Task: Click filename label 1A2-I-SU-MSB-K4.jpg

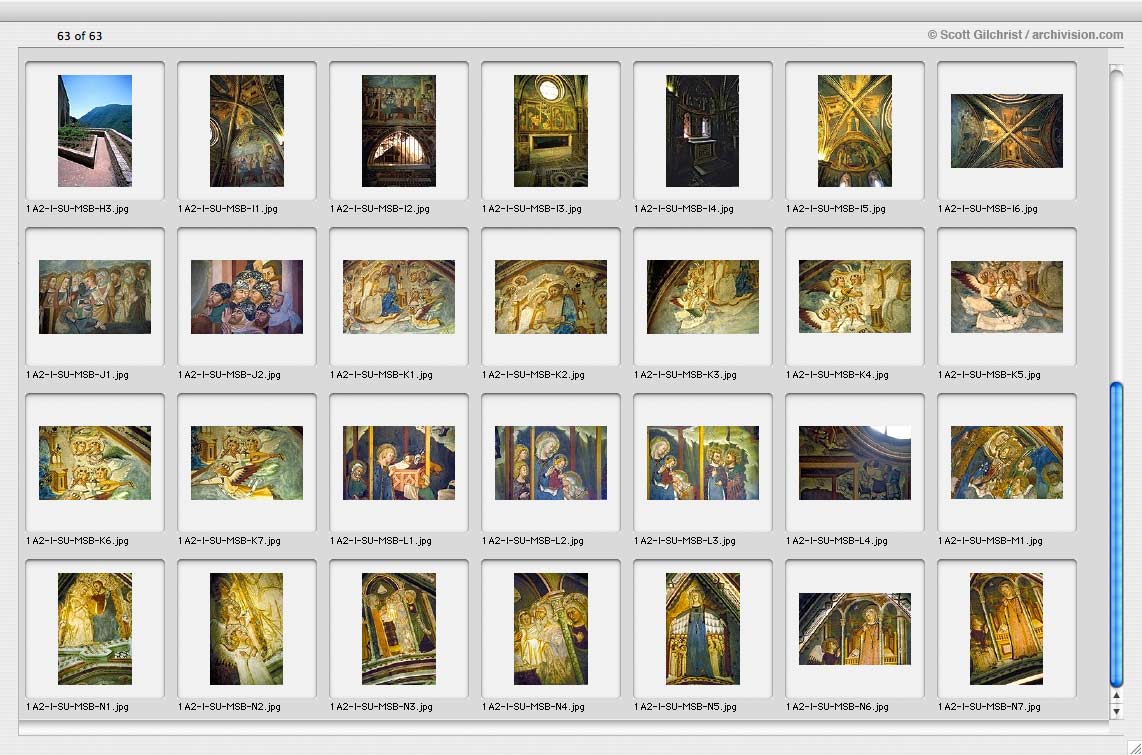Action: click(838, 374)
